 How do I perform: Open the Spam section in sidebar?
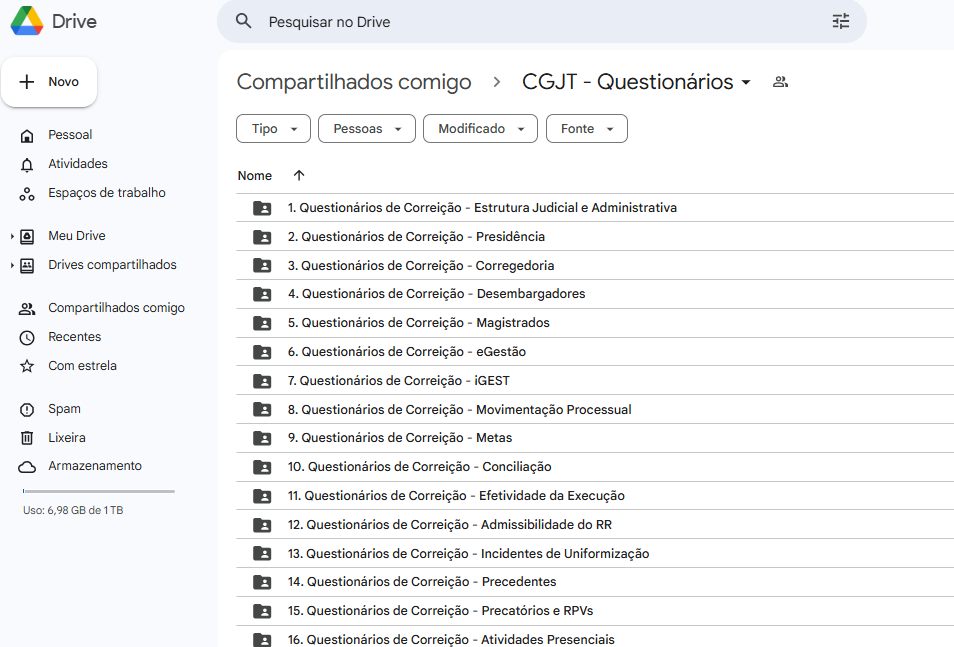(64, 409)
